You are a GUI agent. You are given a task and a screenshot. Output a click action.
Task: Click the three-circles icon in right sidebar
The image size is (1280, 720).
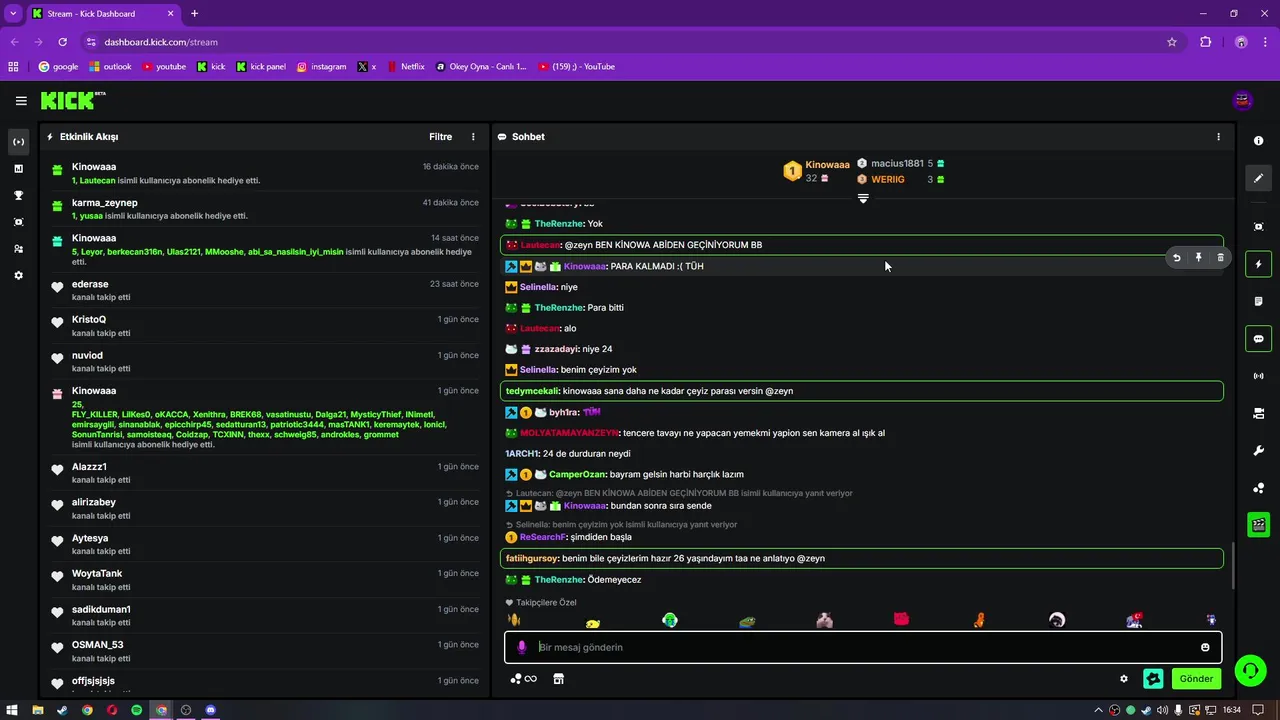pyautogui.click(x=1258, y=488)
